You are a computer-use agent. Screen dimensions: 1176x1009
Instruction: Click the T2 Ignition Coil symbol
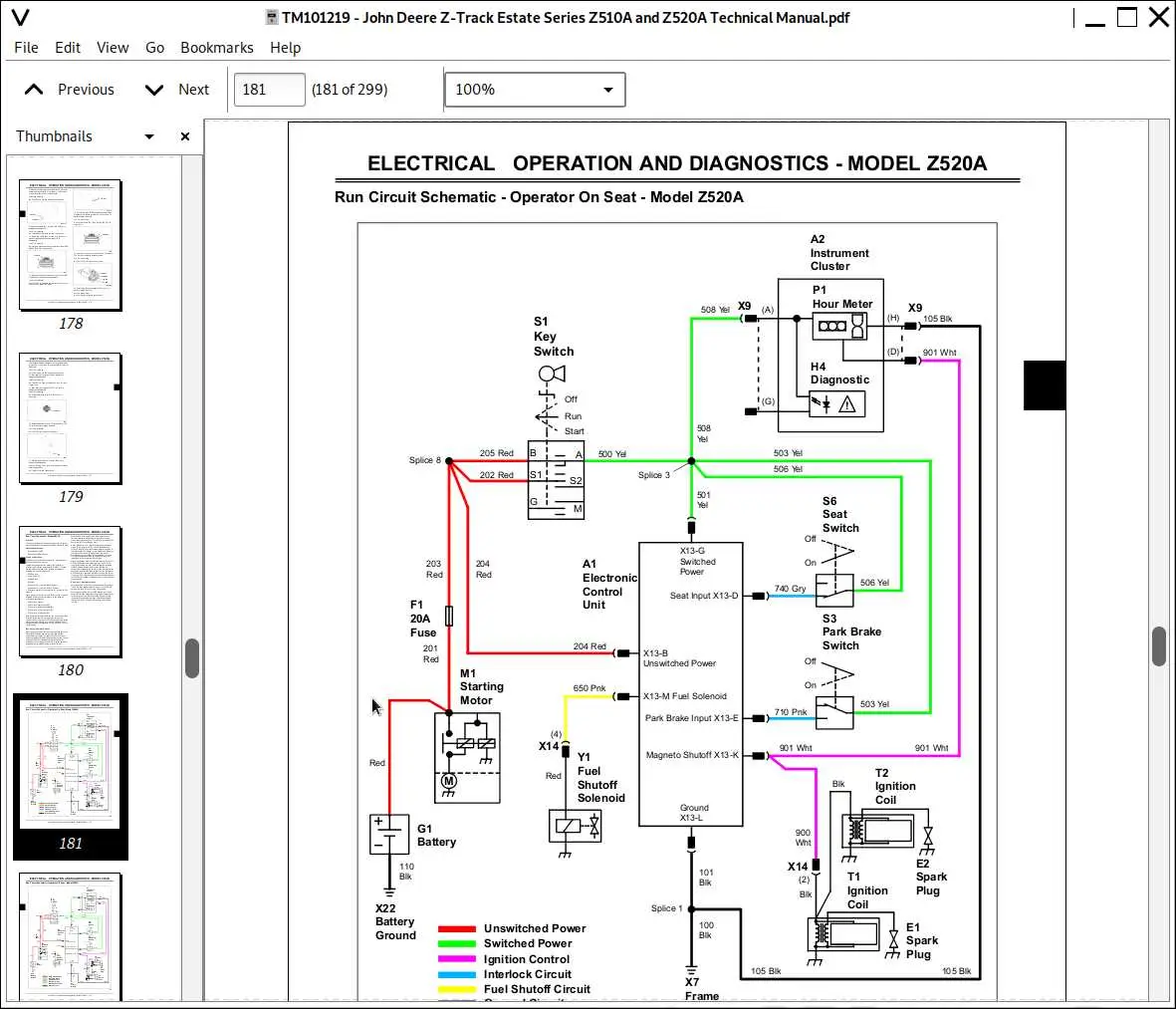click(878, 831)
